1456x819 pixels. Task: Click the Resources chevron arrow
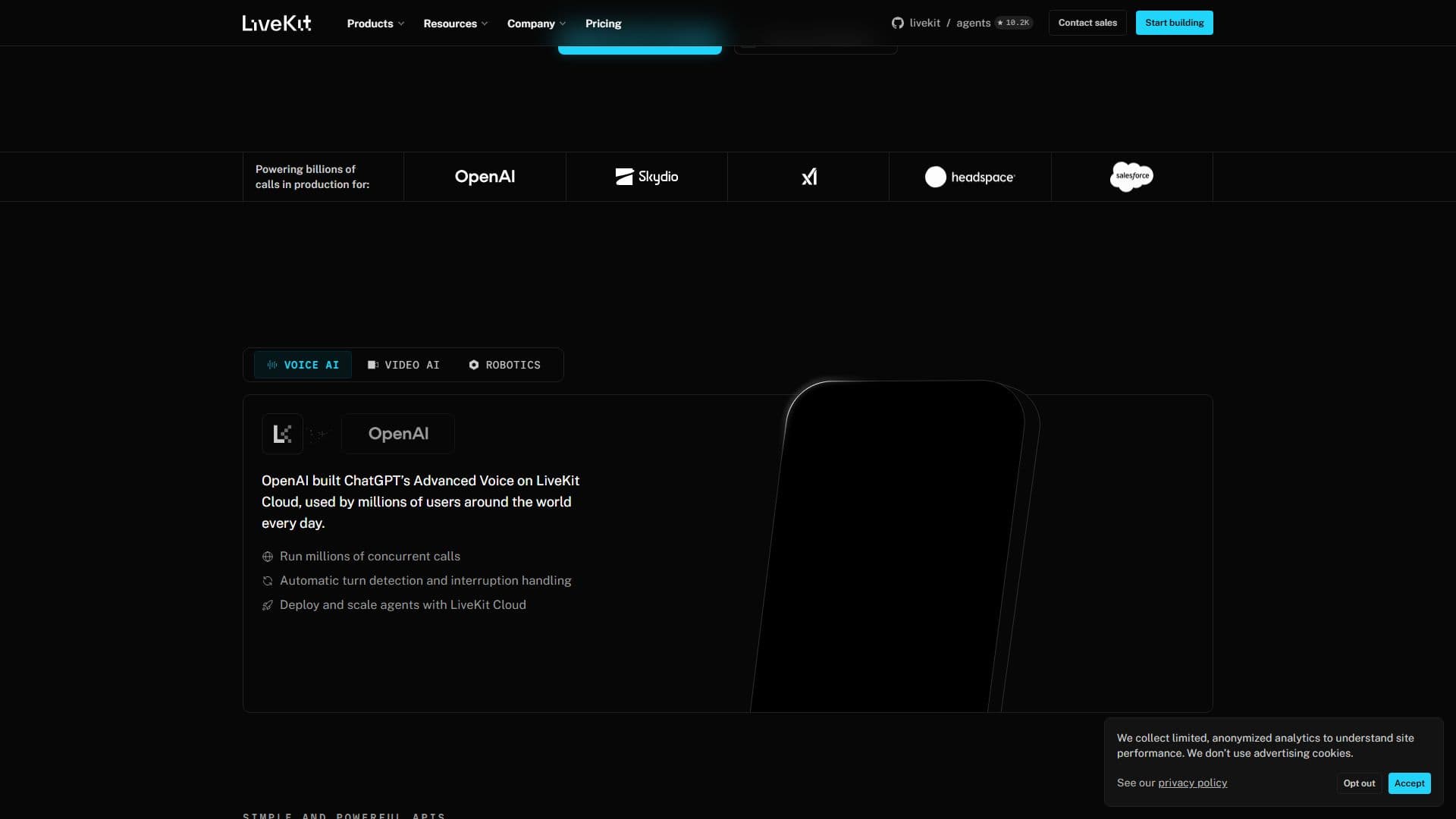[x=485, y=24]
